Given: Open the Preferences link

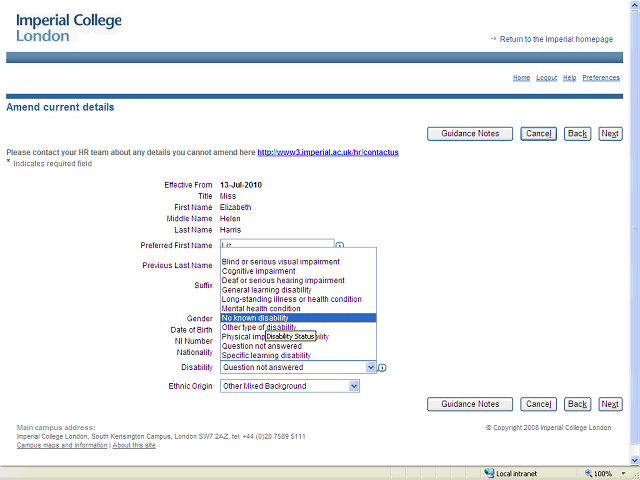Looking at the screenshot, I should click(601, 78).
